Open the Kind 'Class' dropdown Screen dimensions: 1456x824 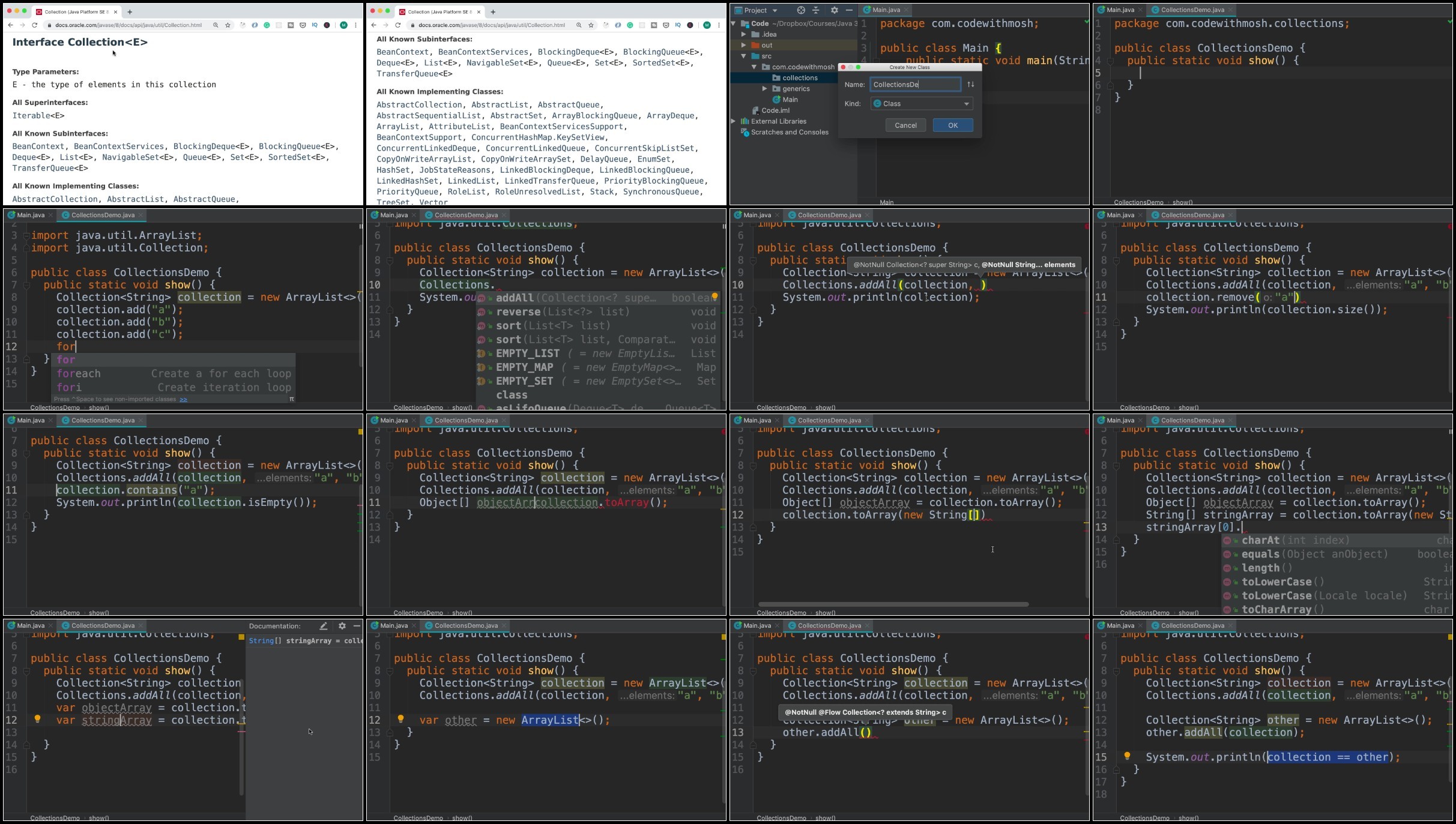click(922, 104)
